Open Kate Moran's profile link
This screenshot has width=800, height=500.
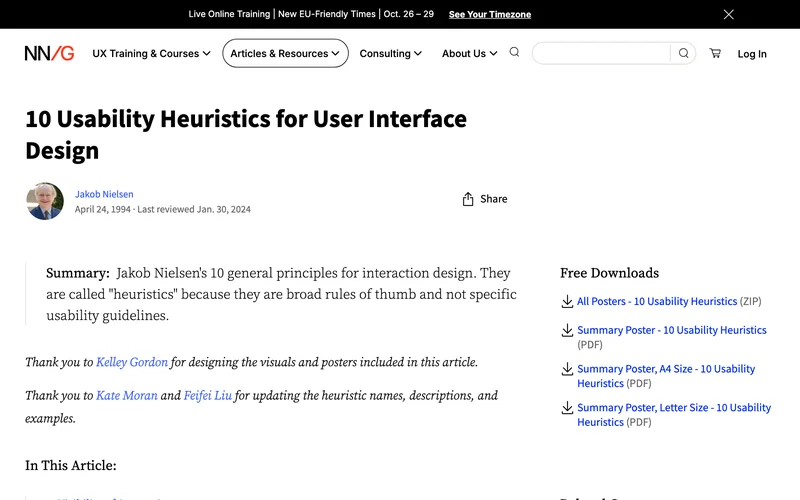pyautogui.click(x=127, y=395)
